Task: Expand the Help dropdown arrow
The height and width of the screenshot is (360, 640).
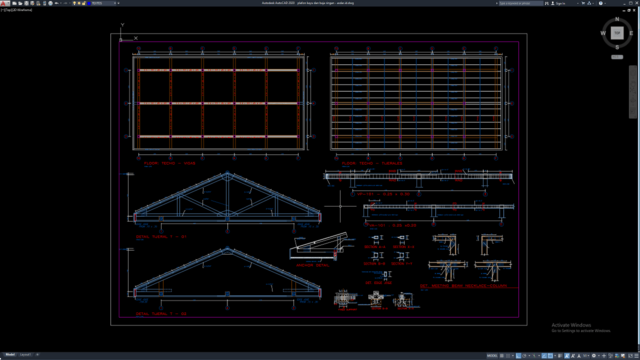Action: click(605, 3)
